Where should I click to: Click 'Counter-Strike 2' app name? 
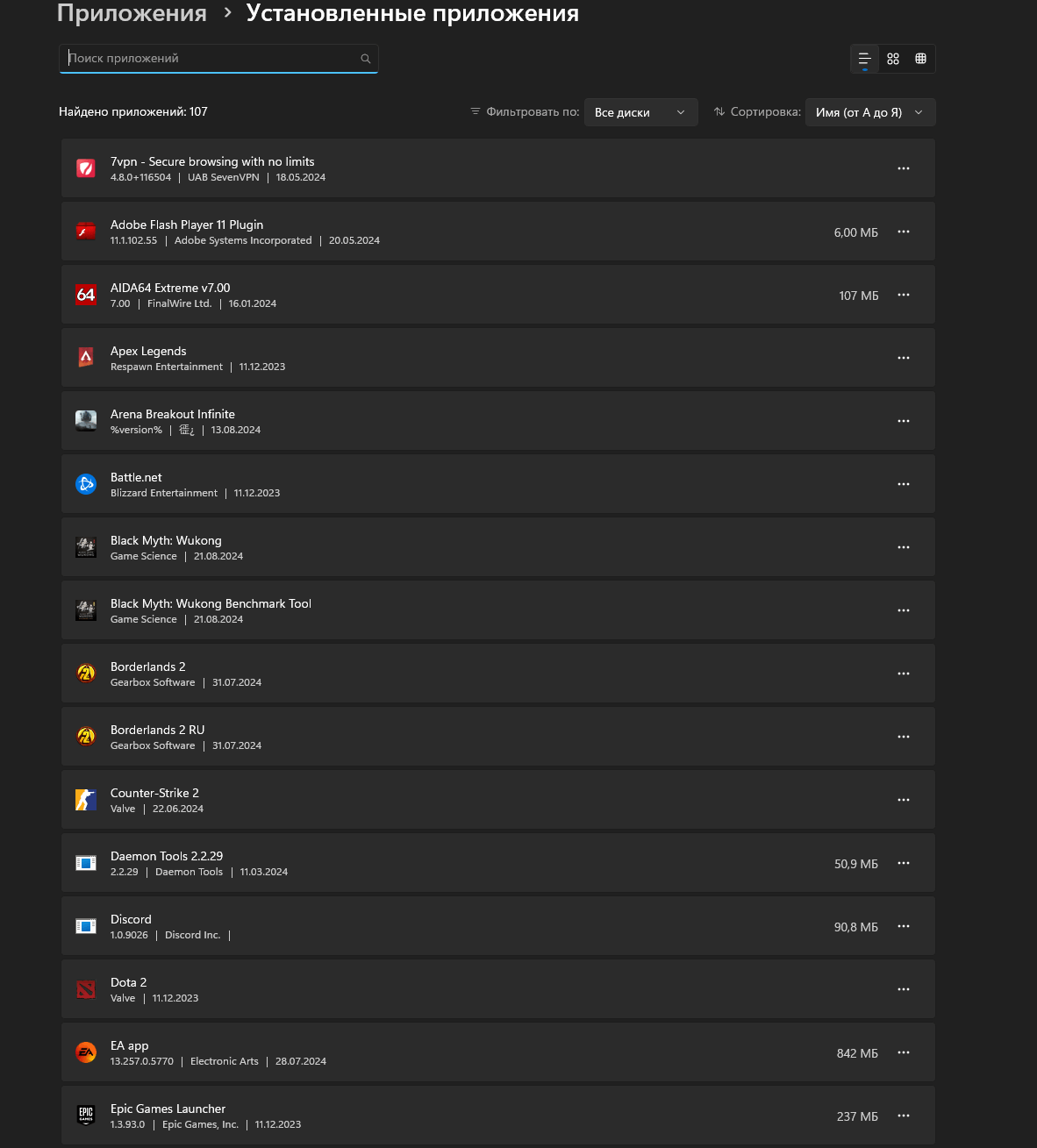(154, 793)
